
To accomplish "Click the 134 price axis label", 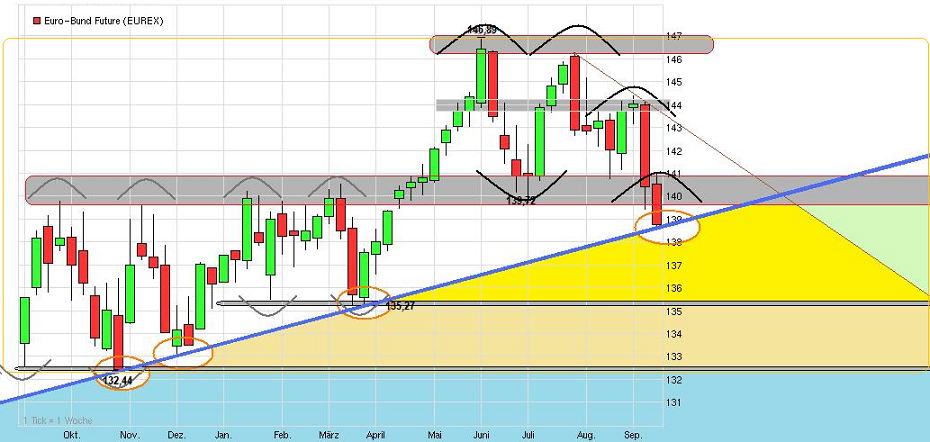I will pos(675,334).
